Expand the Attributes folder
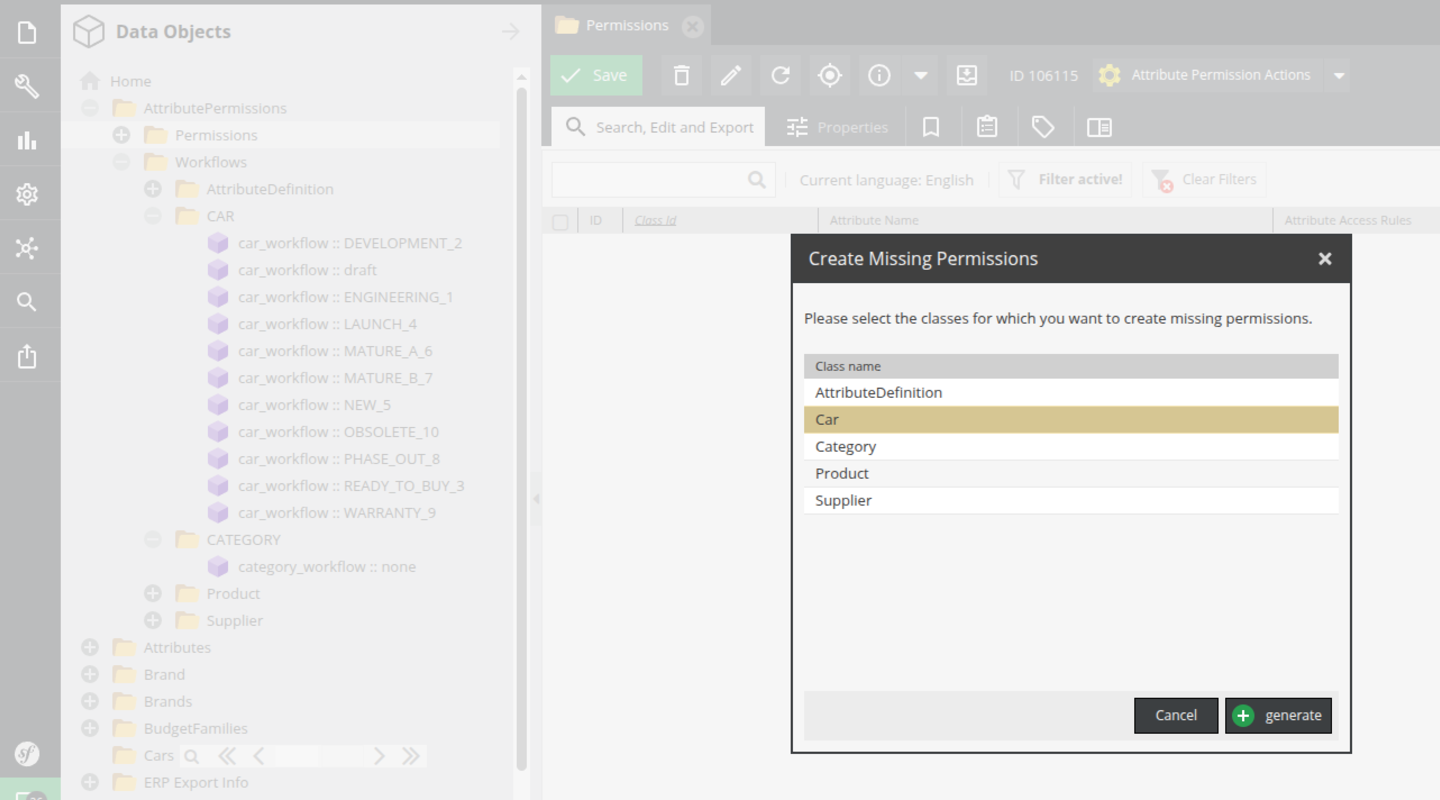Screen dimensions: 1440x800 click(90, 648)
